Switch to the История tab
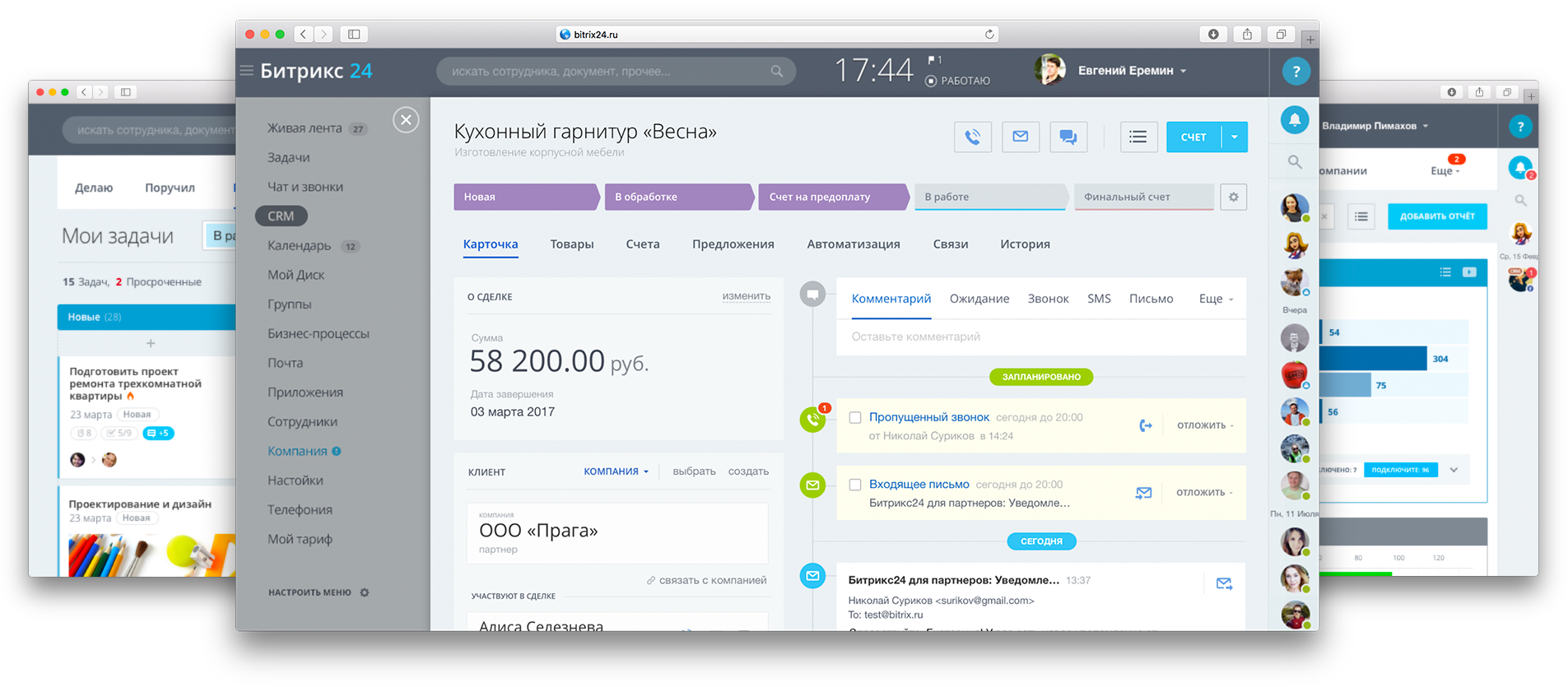This screenshot has width=1568, height=687. point(1025,244)
